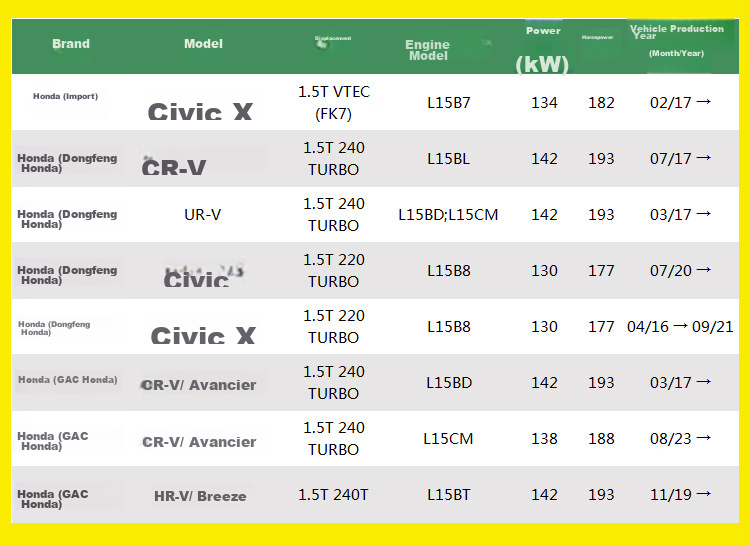The width and height of the screenshot is (750, 546).
Task: Click power "130" in the 07/20 row
Action: 544,271
